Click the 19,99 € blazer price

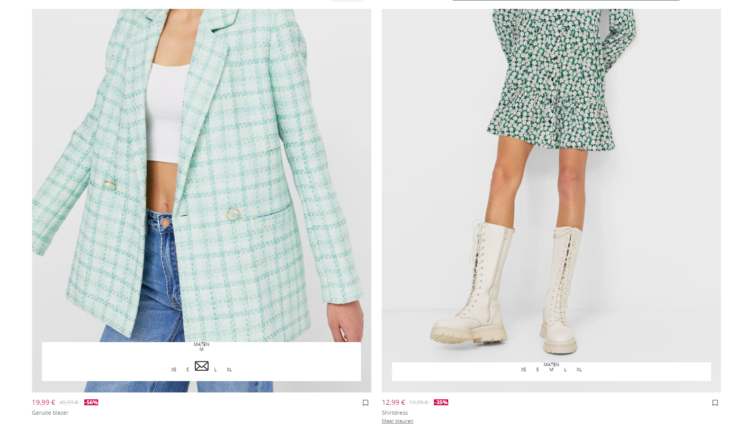pyautogui.click(x=43, y=403)
